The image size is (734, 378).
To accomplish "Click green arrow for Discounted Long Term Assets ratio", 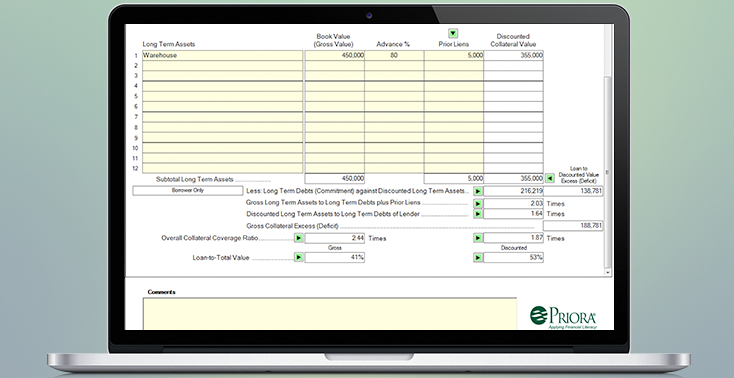I will [477, 214].
